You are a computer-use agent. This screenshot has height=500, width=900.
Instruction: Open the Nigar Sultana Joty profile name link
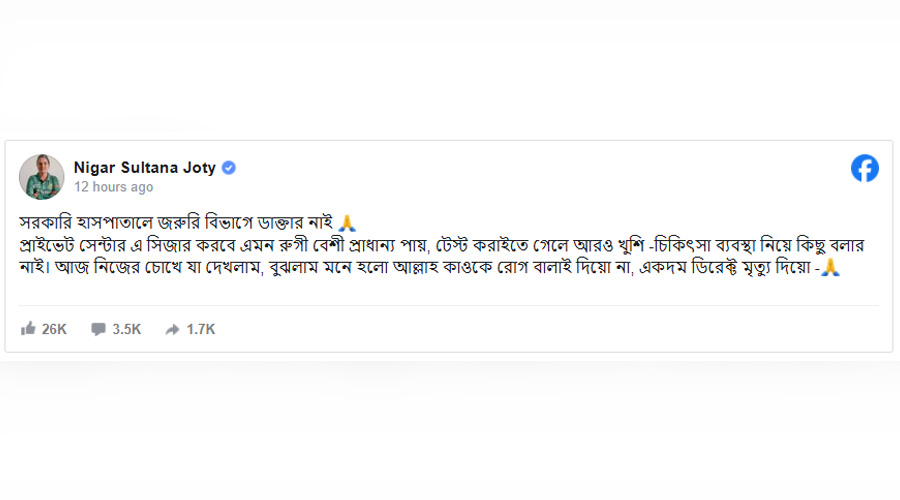pyautogui.click(x=144, y=168)
